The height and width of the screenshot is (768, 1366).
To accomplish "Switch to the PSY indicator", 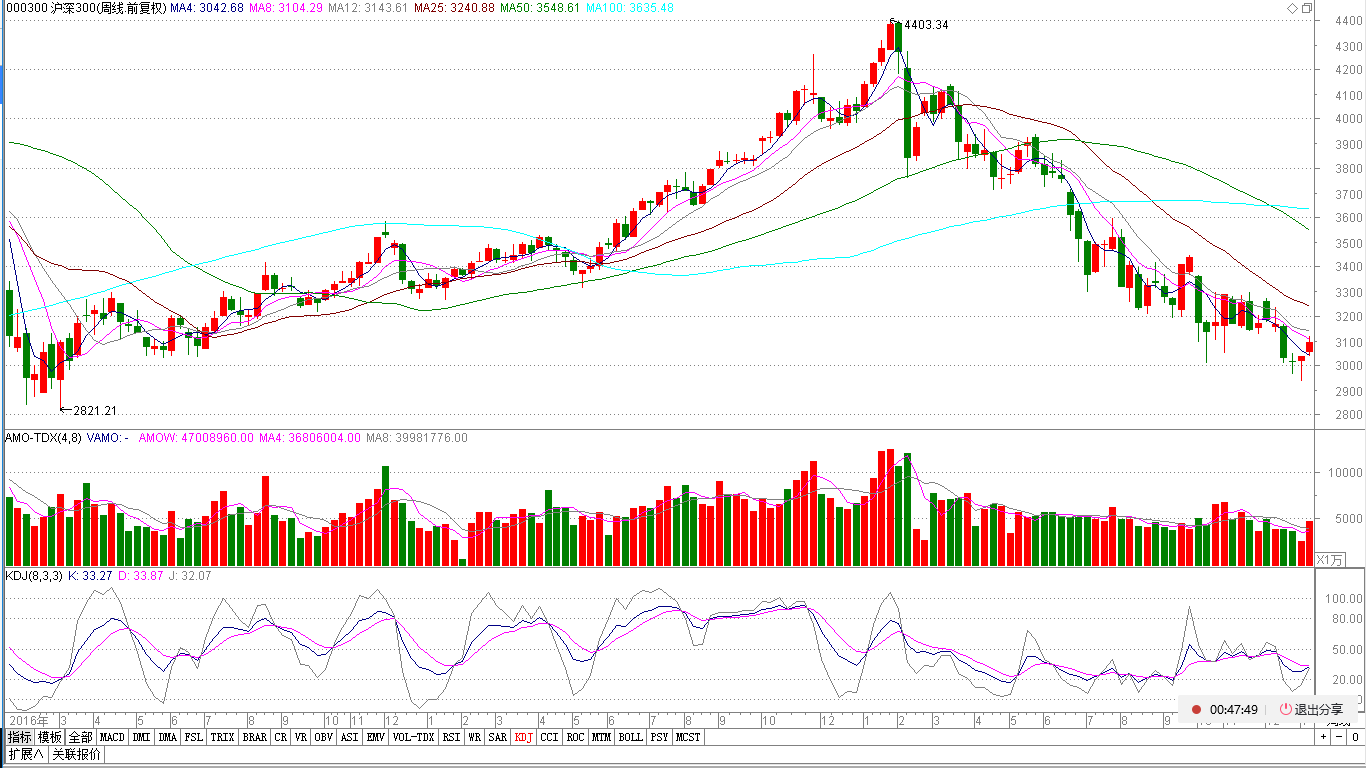I will (x=659, y=737).
